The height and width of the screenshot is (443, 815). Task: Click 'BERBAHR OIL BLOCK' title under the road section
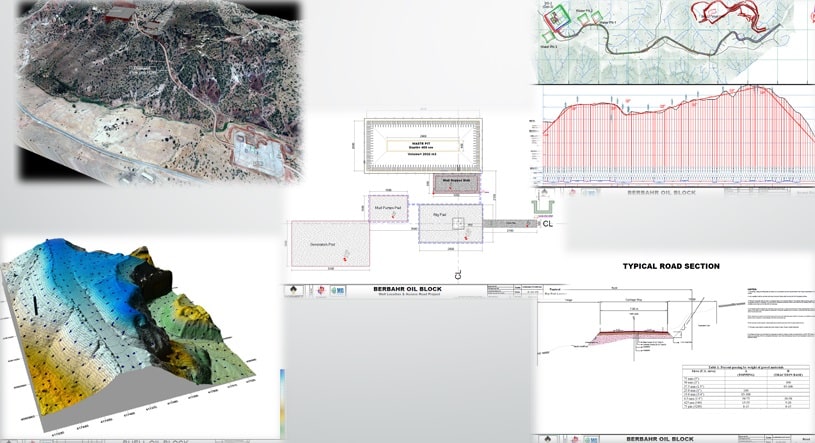660,439
